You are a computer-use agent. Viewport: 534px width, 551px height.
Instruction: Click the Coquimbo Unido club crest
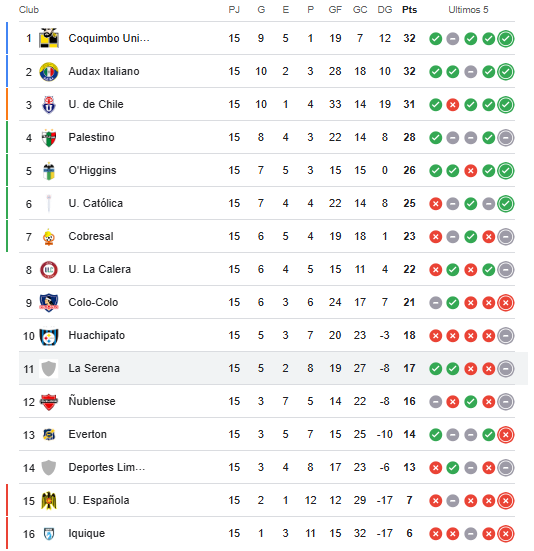click(49, 38)
